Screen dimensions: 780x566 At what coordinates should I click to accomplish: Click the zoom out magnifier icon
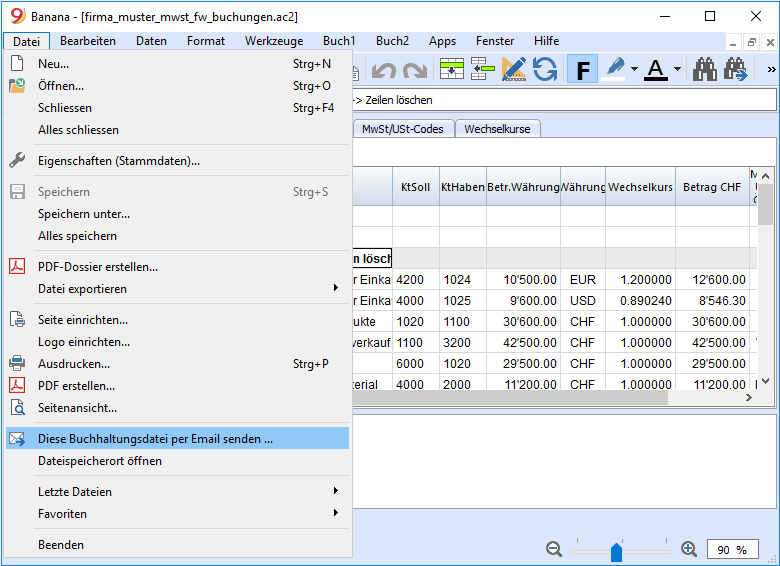[554, 549]
